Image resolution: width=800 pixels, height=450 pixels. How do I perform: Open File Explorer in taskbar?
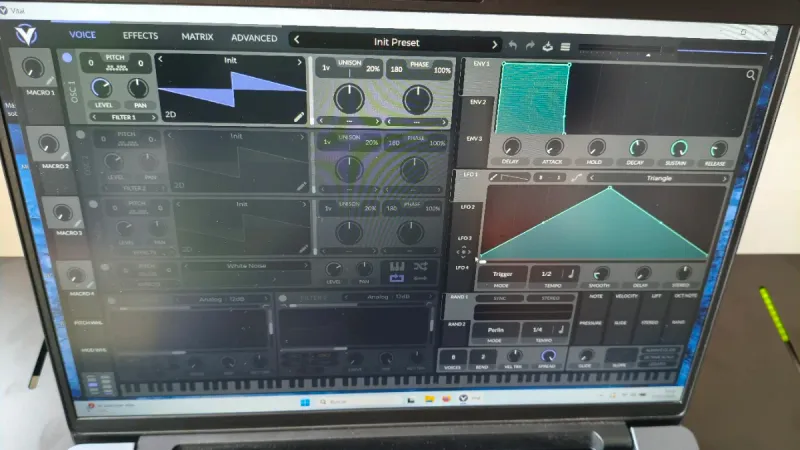pyautogui.click(x=430, y=399)
